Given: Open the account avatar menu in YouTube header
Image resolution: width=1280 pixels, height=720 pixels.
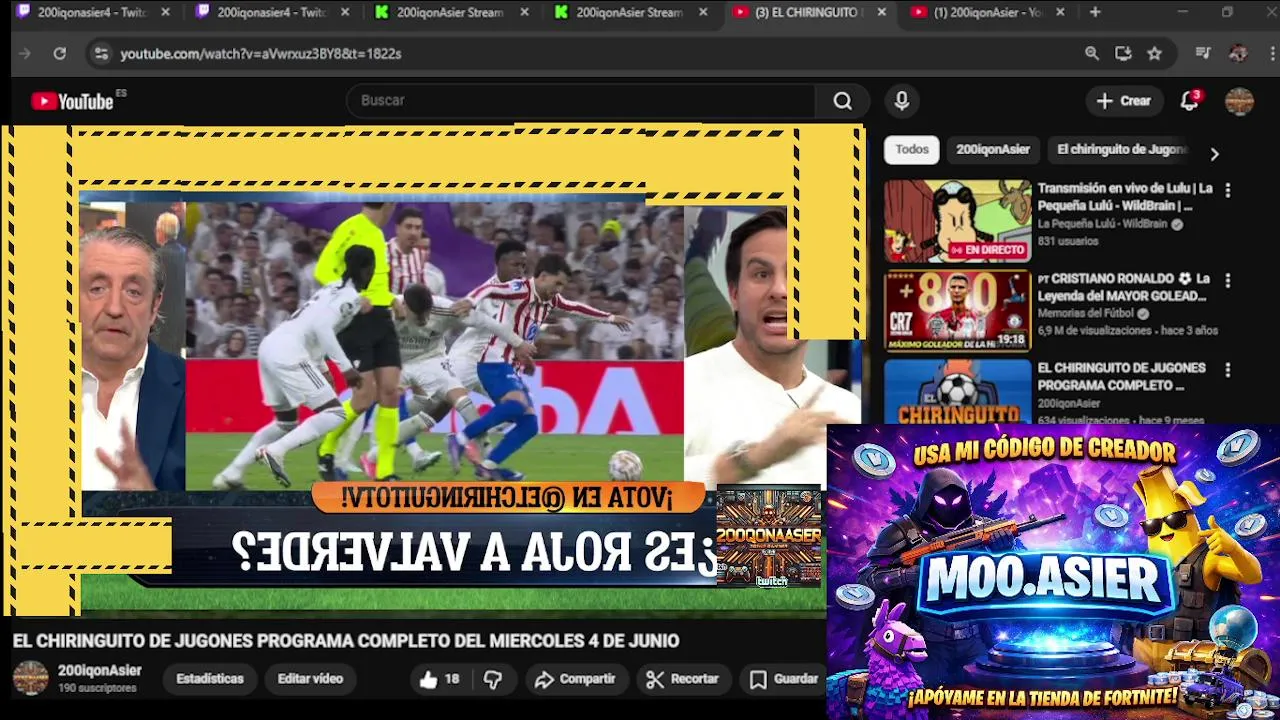Looking at the screenshot, I should [1239, 101].
